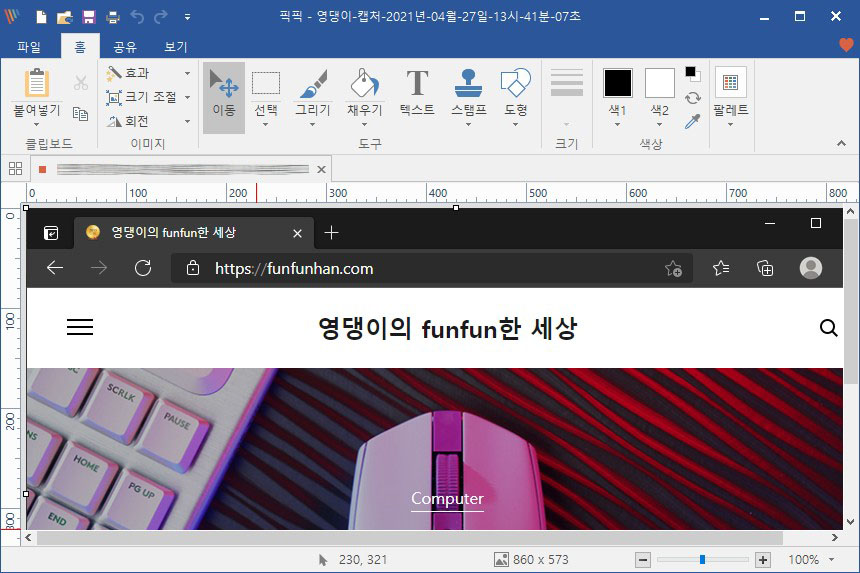Click the thumbnail grid view icon

[x=15, y=168]
